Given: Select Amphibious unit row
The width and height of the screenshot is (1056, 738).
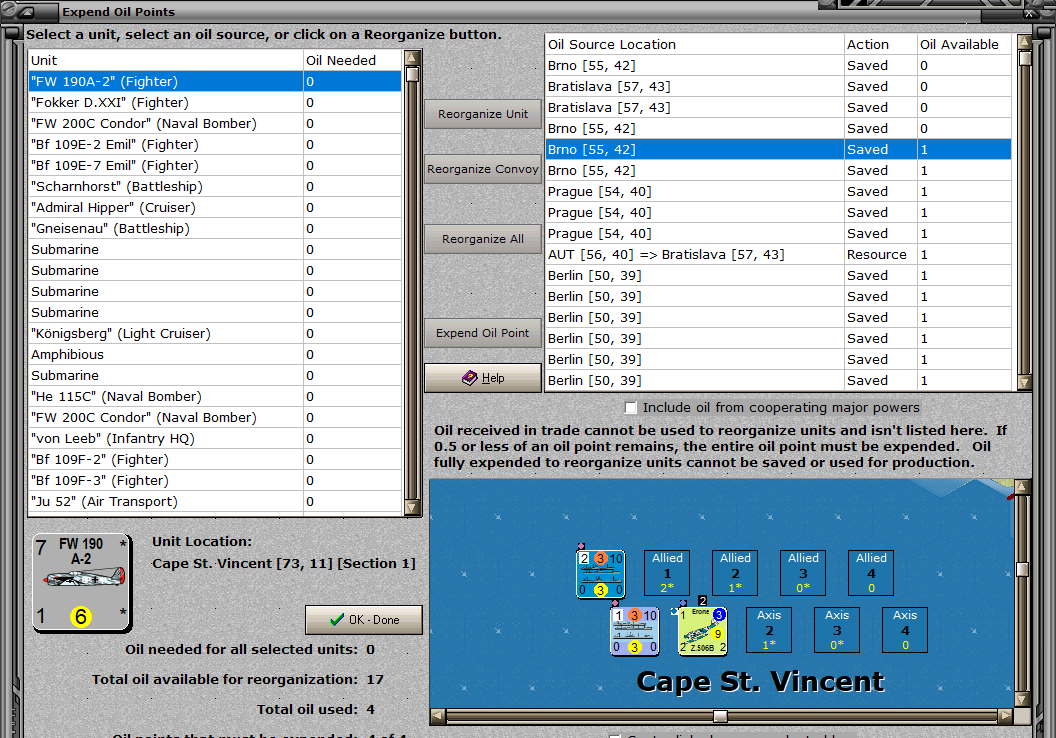Looking at the screenshot, I should 215,354.
